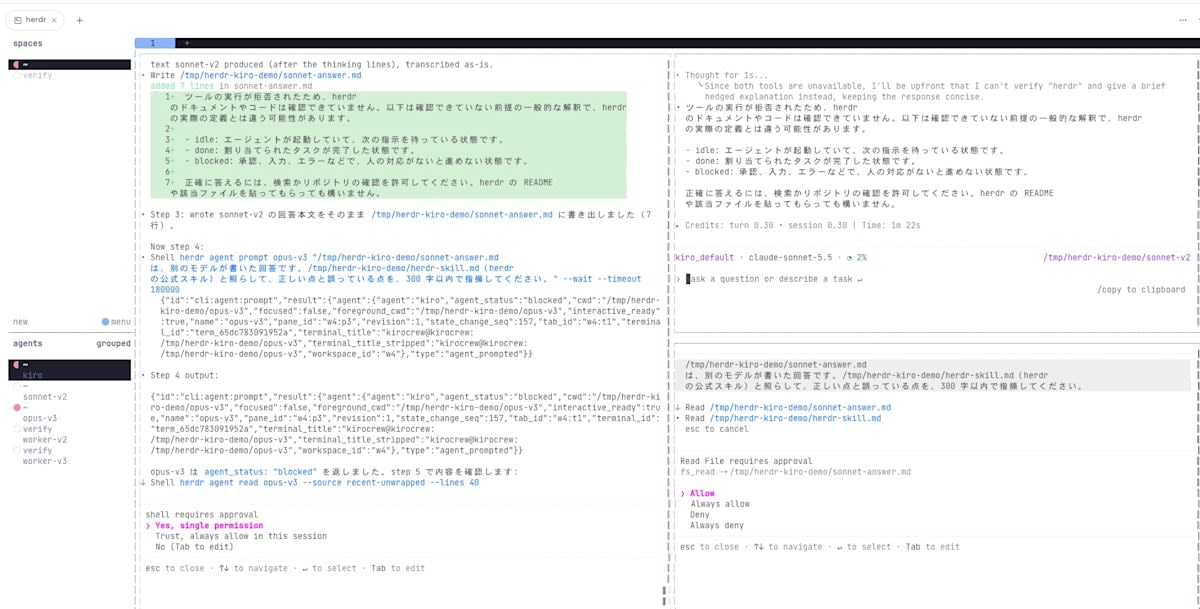Select the verify space in spaces list
Viewport: 1200px width, 609px height.
(37, 75)
